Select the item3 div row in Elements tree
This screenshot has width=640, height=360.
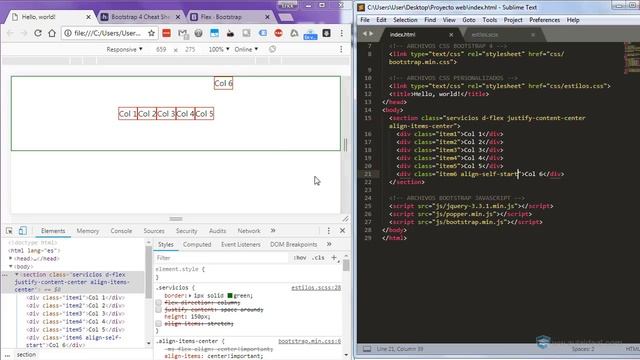click(76, 313)
